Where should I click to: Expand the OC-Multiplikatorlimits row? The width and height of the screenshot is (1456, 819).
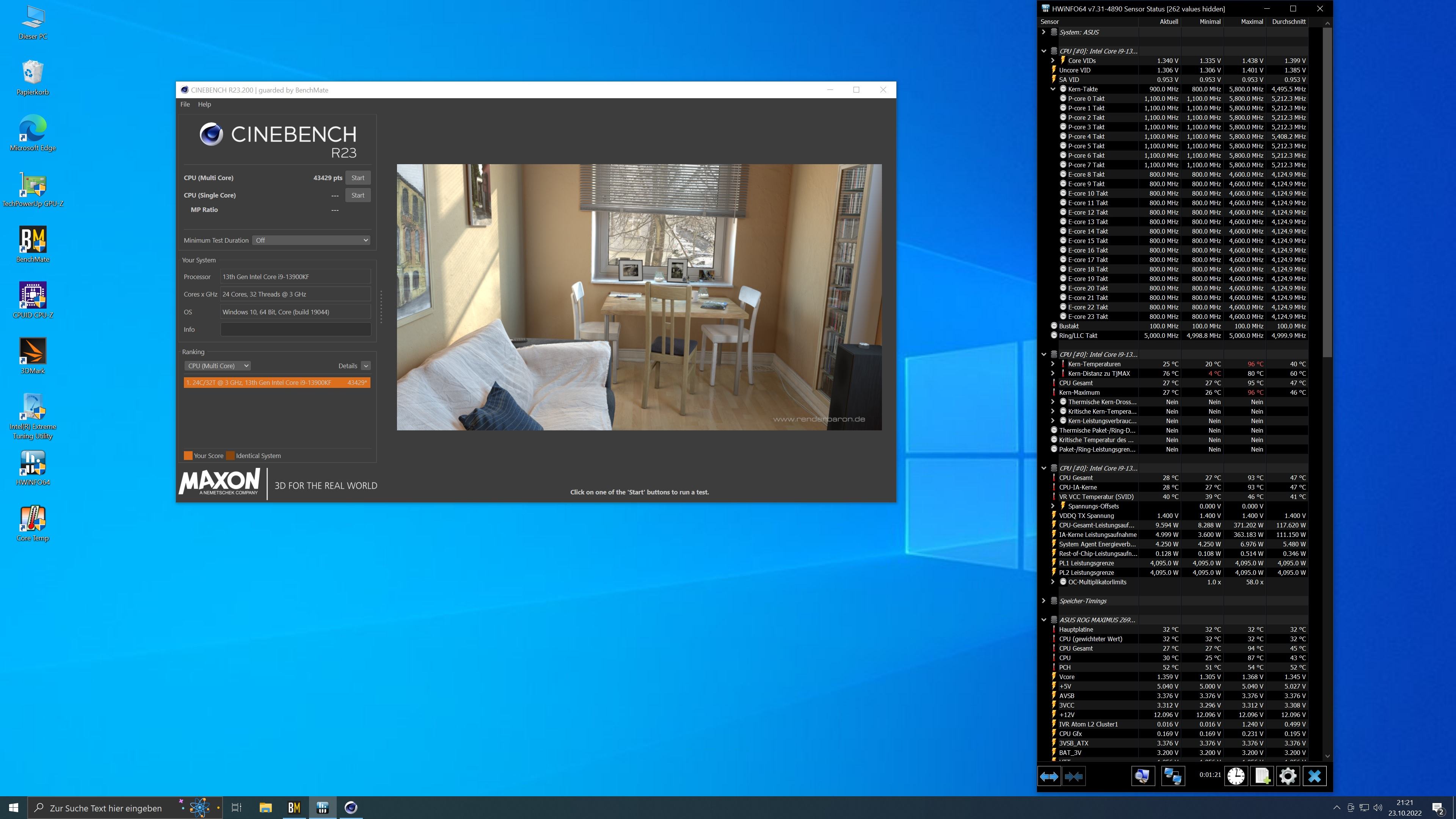point(1053,582)
